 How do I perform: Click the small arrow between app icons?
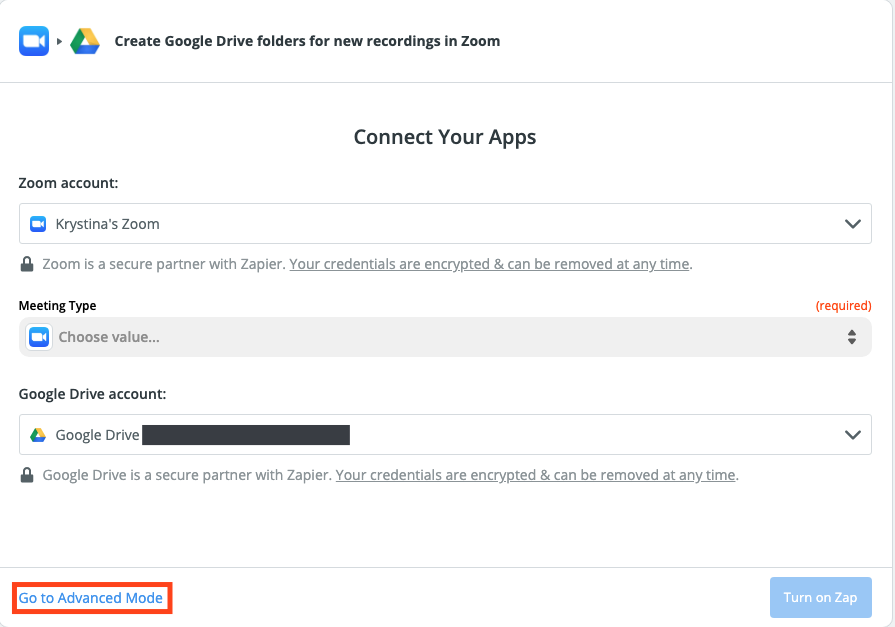pos(59,41)
